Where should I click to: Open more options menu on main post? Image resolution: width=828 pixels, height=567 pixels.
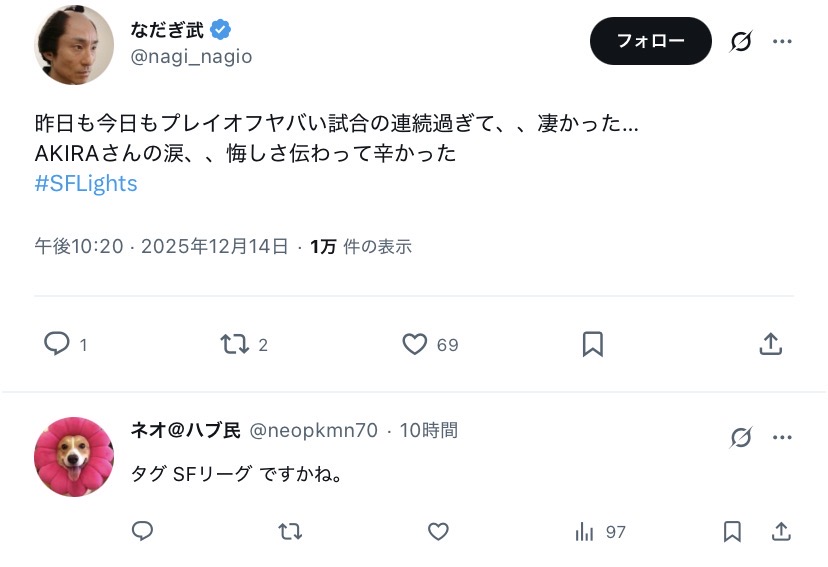pos(783,41)
